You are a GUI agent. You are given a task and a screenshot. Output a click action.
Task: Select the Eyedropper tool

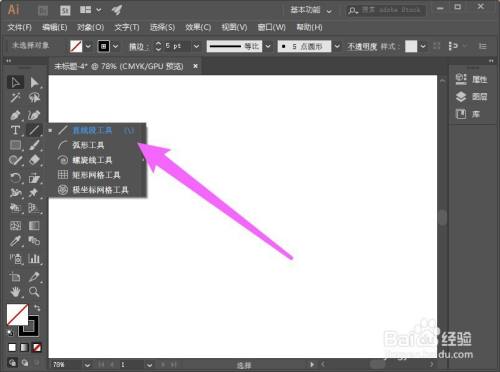coord(15,241)
